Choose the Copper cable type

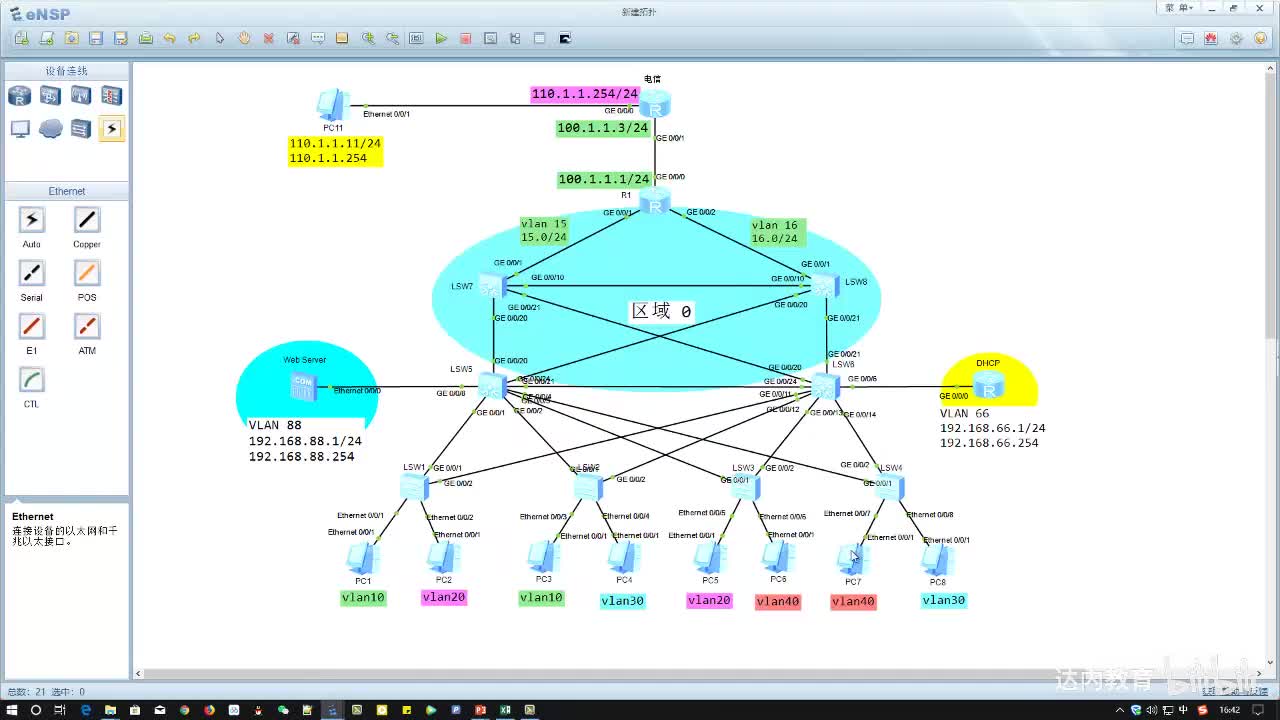coord(87,220)
